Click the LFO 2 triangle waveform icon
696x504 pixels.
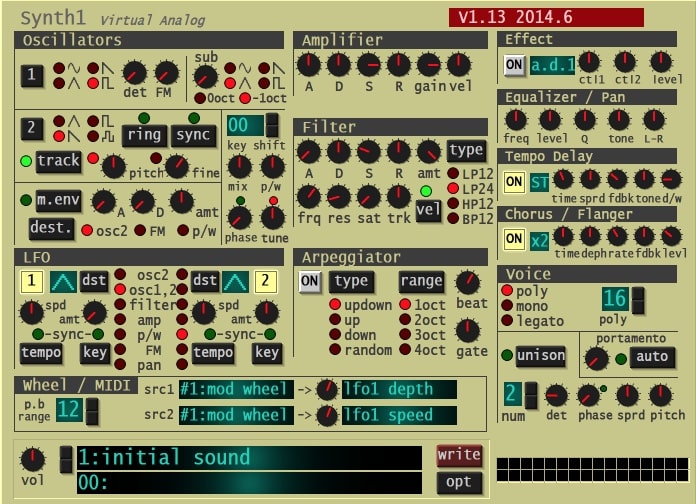click(236, 283)
